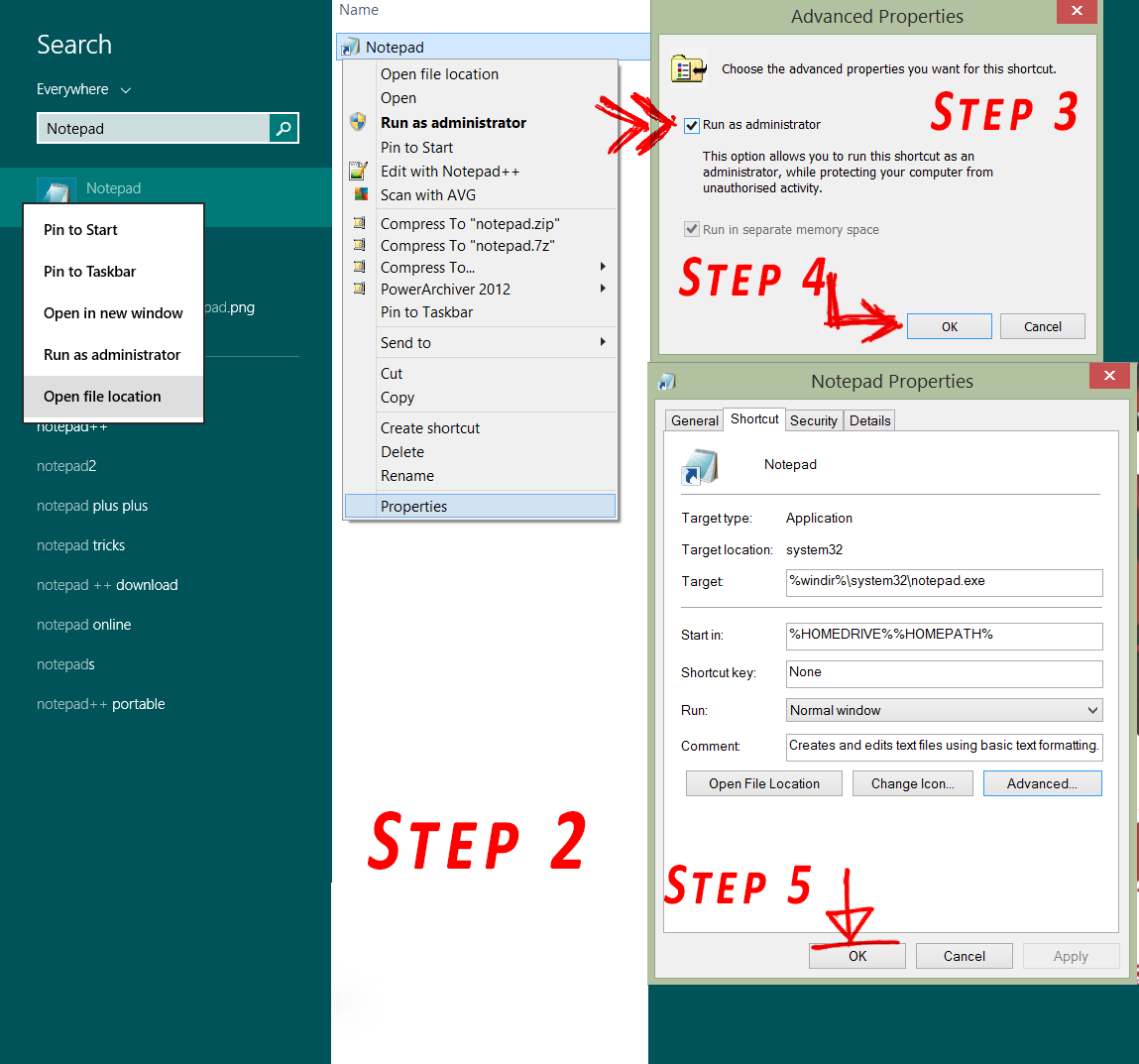Enable the Run as administrator checkbox
Screen dimensions: 1139x1064
pyautogui.click(x=691, y=125)
